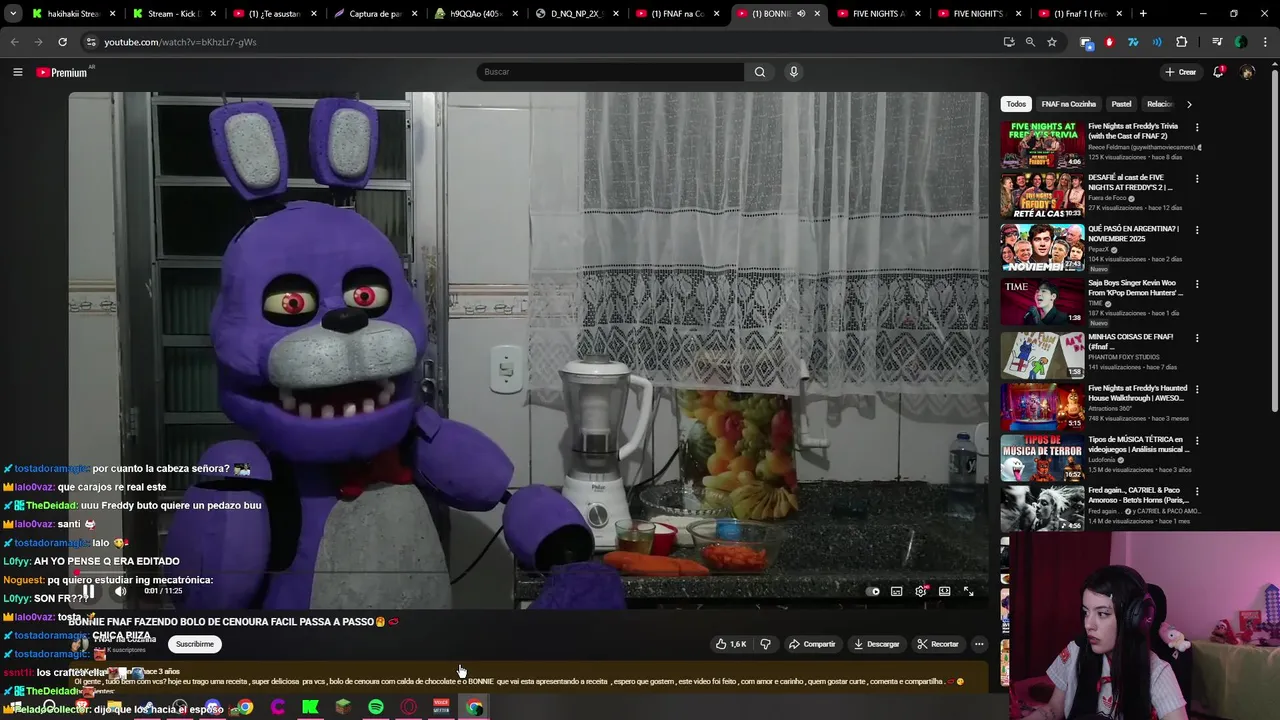Open options for Tipos de MÚSICA TÉTRICA video
1280x720 pixels.
point(1197,440)
